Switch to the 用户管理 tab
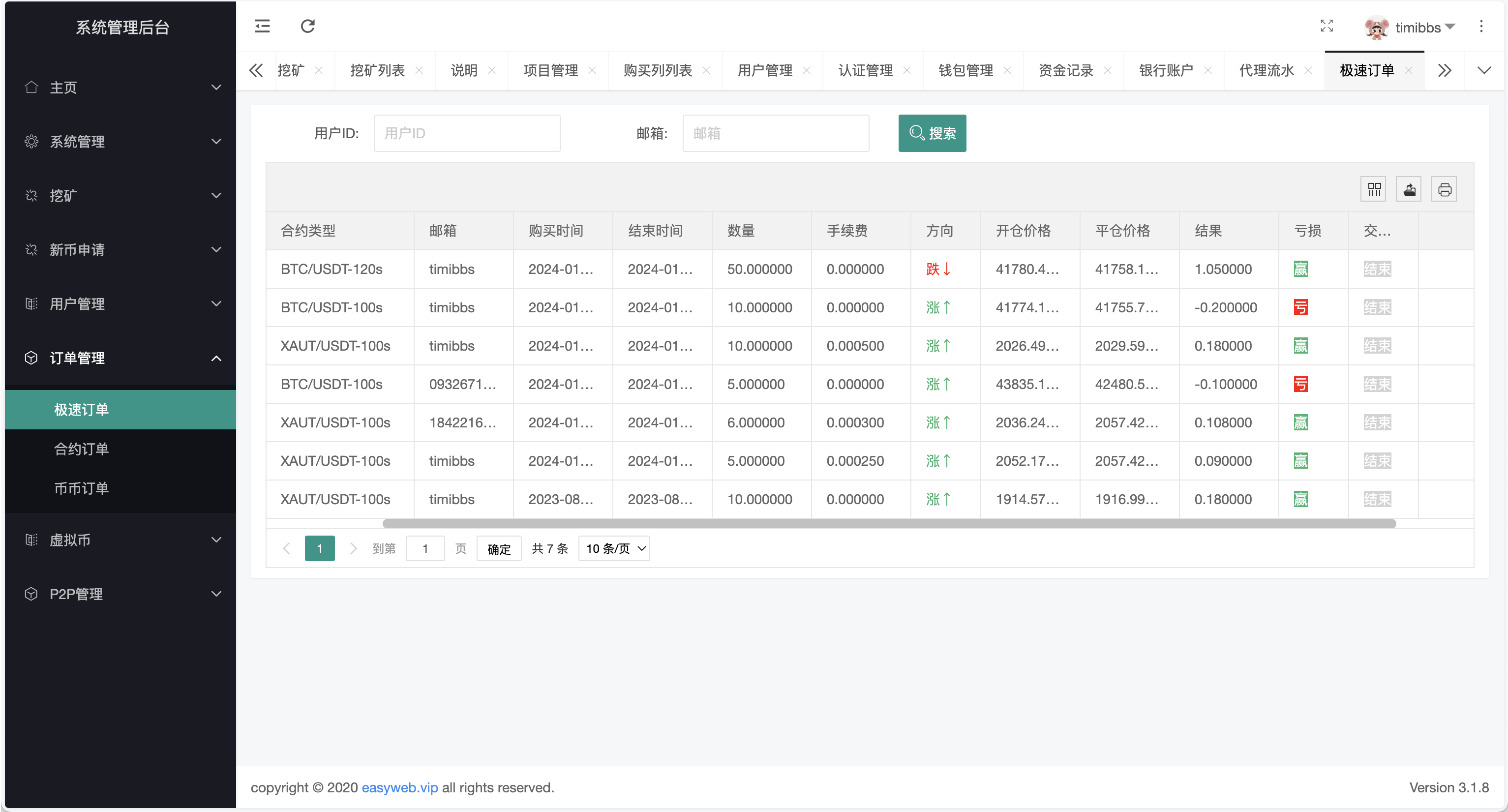 click(765, 70)
